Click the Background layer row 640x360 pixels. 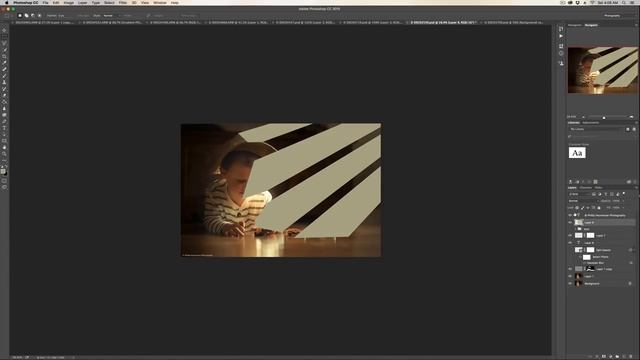[x=602, y=283]
